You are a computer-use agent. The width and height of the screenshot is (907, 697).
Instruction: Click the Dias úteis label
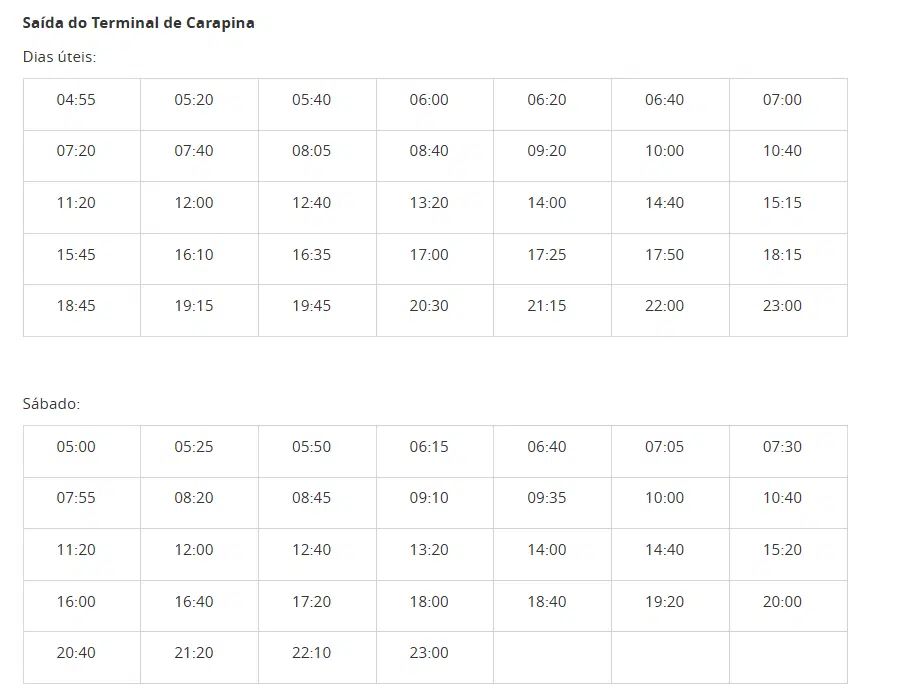pos(59,57)
